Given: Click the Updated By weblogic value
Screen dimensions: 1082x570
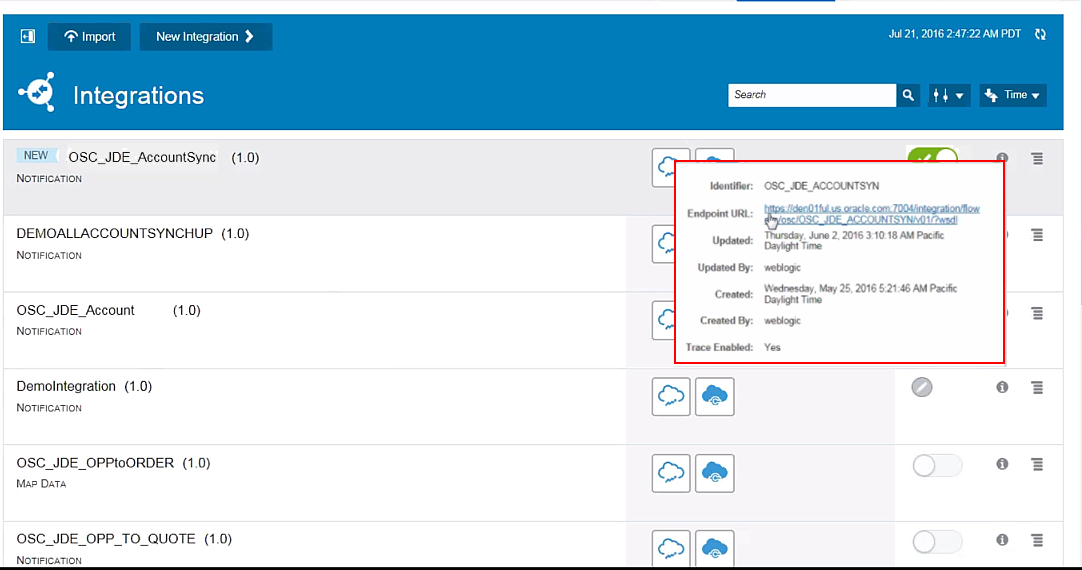Looking at the screenshot, I should tap(782, 268).
